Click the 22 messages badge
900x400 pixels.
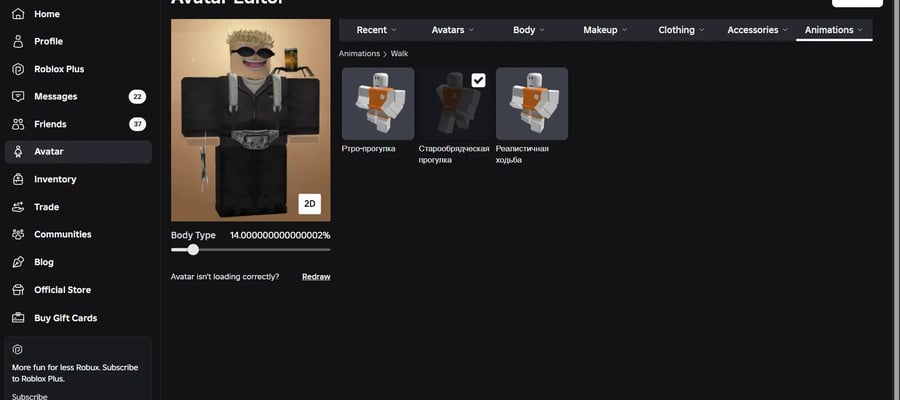tap(137, 96)
